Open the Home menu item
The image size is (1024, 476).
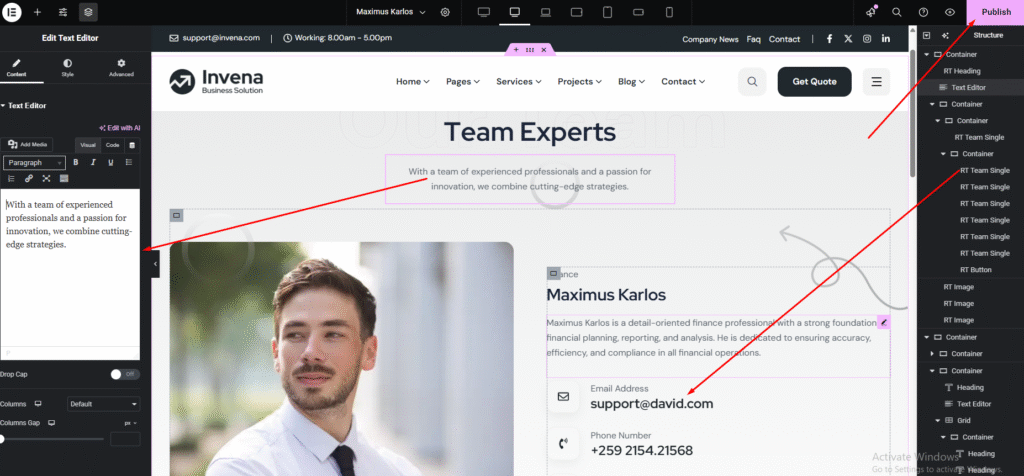[413, 82]
